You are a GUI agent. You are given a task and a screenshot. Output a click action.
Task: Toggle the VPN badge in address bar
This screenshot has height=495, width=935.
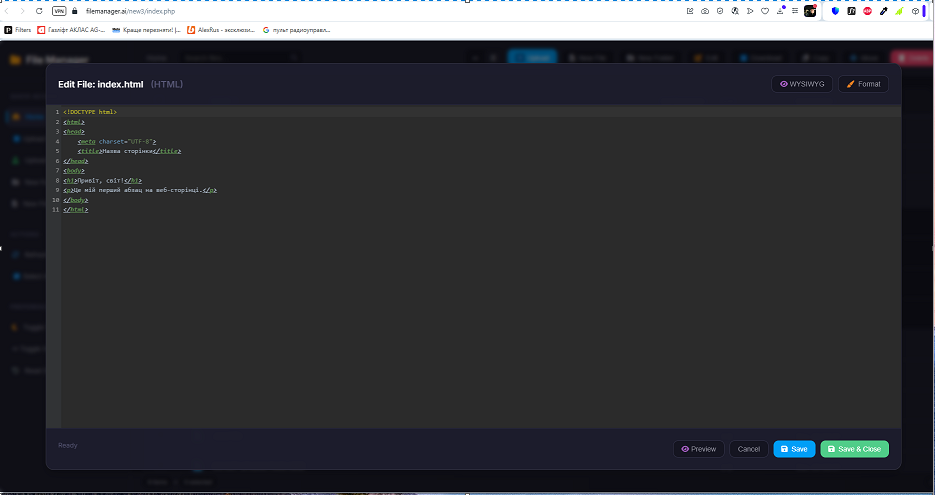(x=58, y=11)
